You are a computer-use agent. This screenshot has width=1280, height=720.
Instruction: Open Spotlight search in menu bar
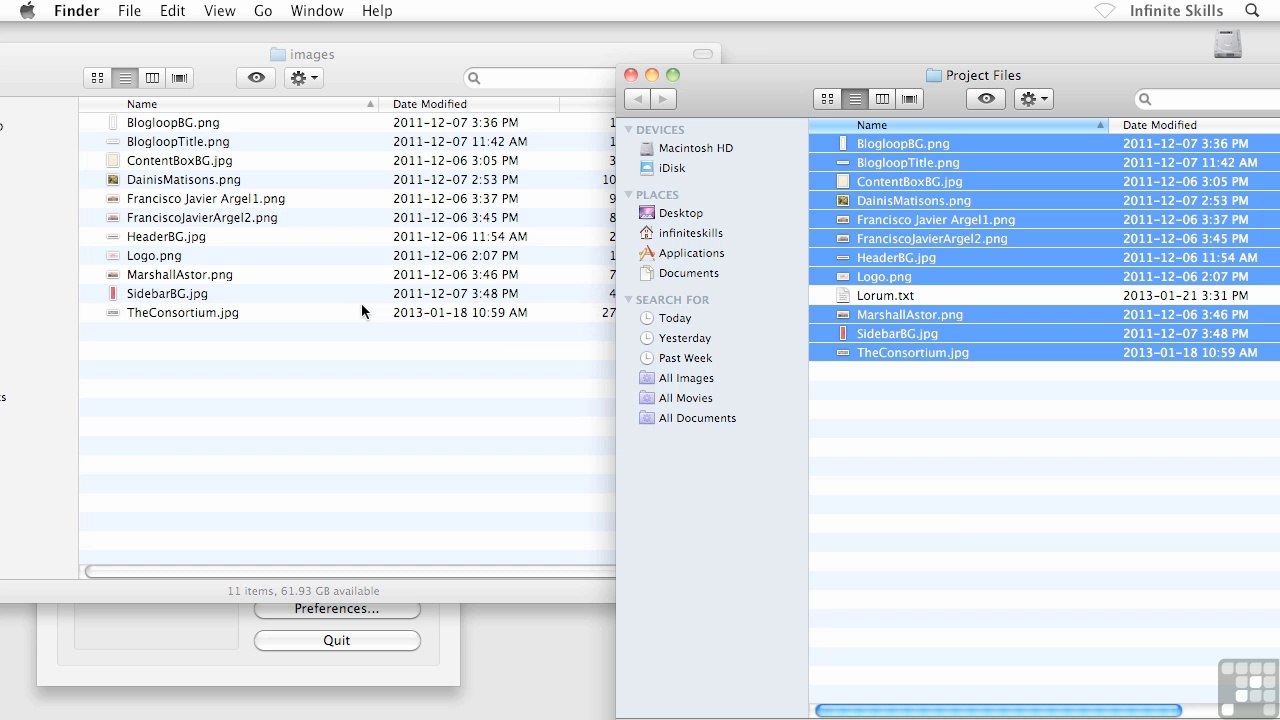(1252, 11)
